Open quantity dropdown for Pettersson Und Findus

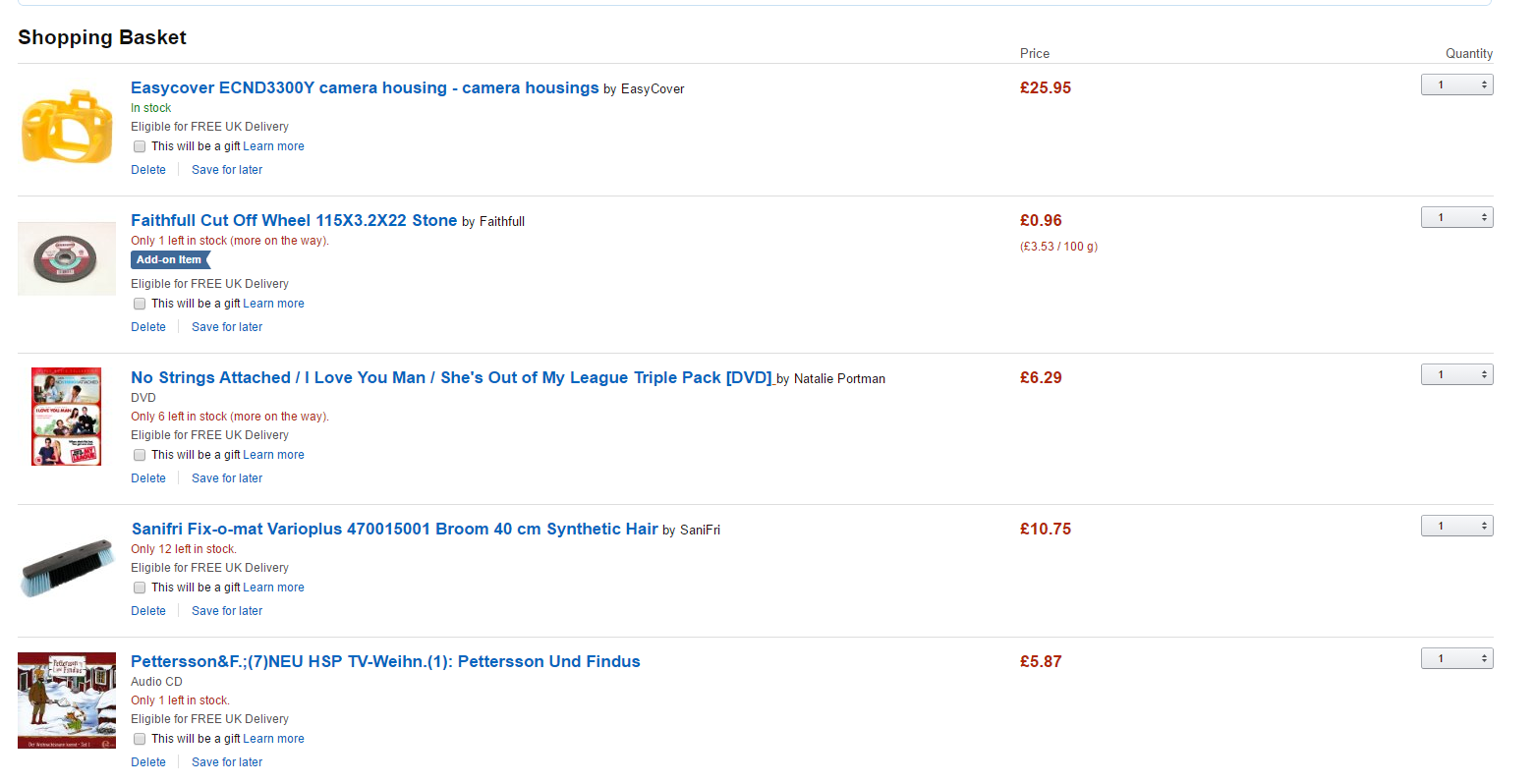click(1456, 658)
